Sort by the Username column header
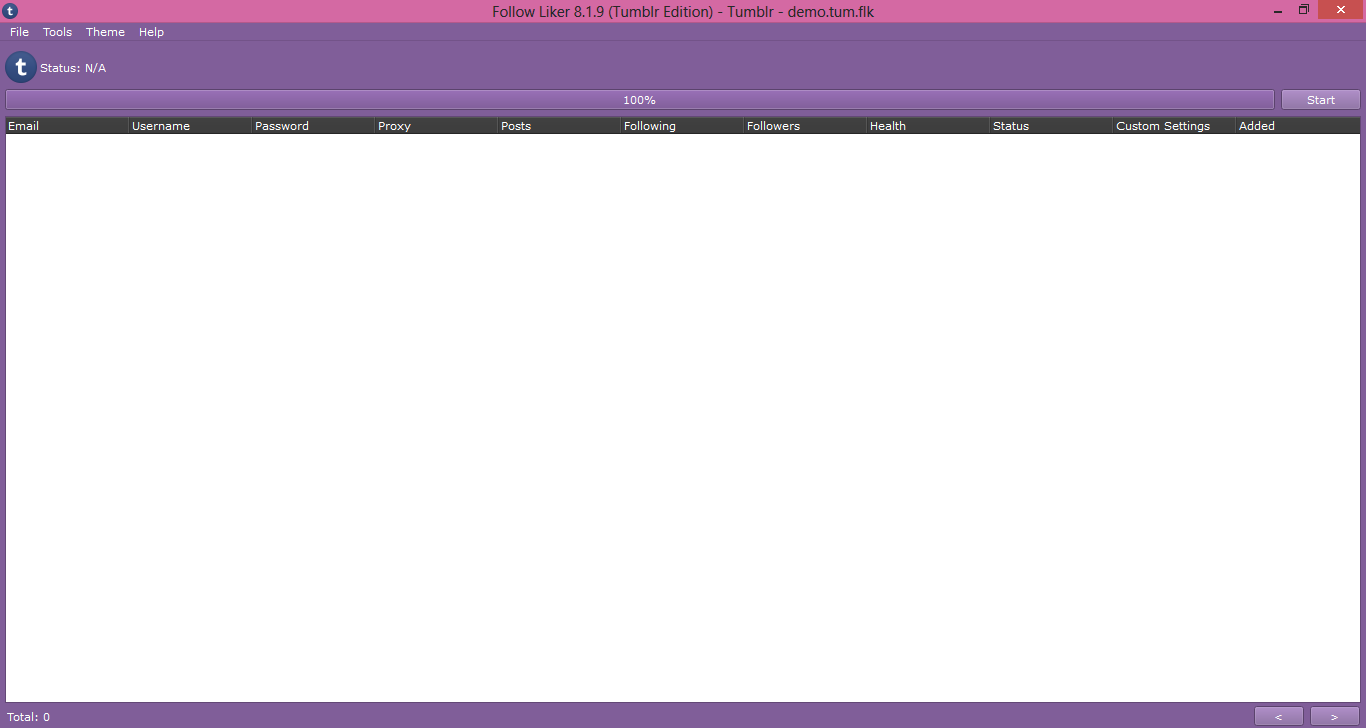The width and height of the screenshot is (1366, 728). point(190,126)
